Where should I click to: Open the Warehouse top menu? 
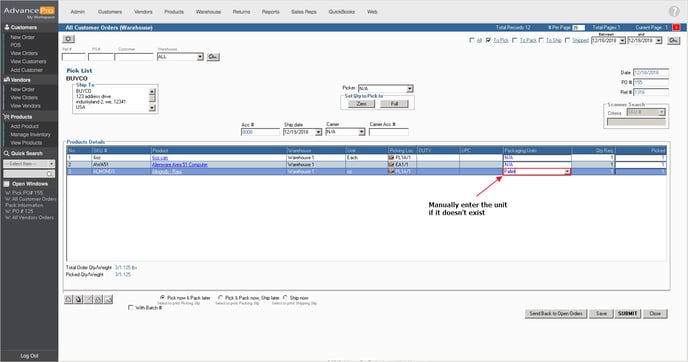point(208,12)
